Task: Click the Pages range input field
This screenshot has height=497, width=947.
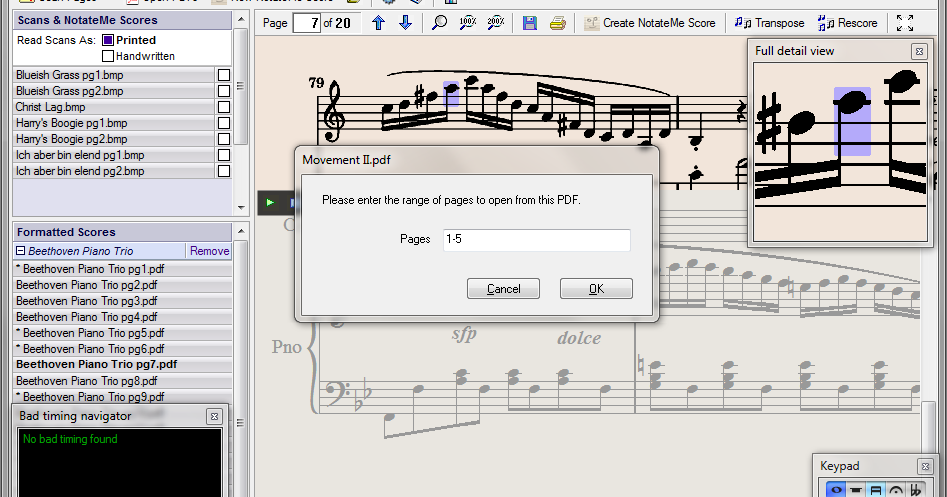Action: (536, 240)
